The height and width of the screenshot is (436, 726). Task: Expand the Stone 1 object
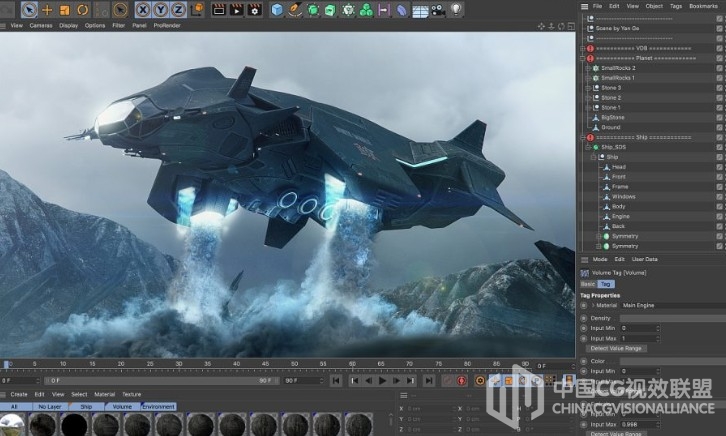[588, 107]
